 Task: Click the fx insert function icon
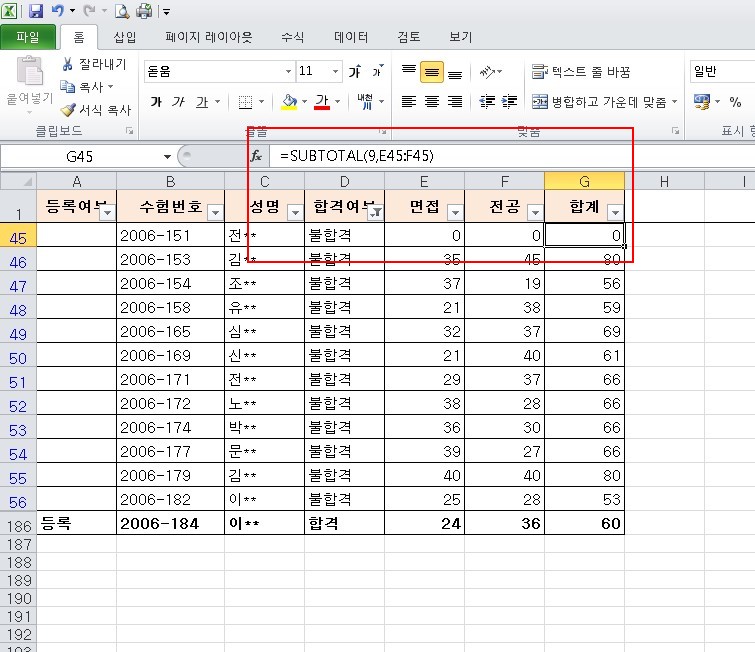[x=256, y=156]
